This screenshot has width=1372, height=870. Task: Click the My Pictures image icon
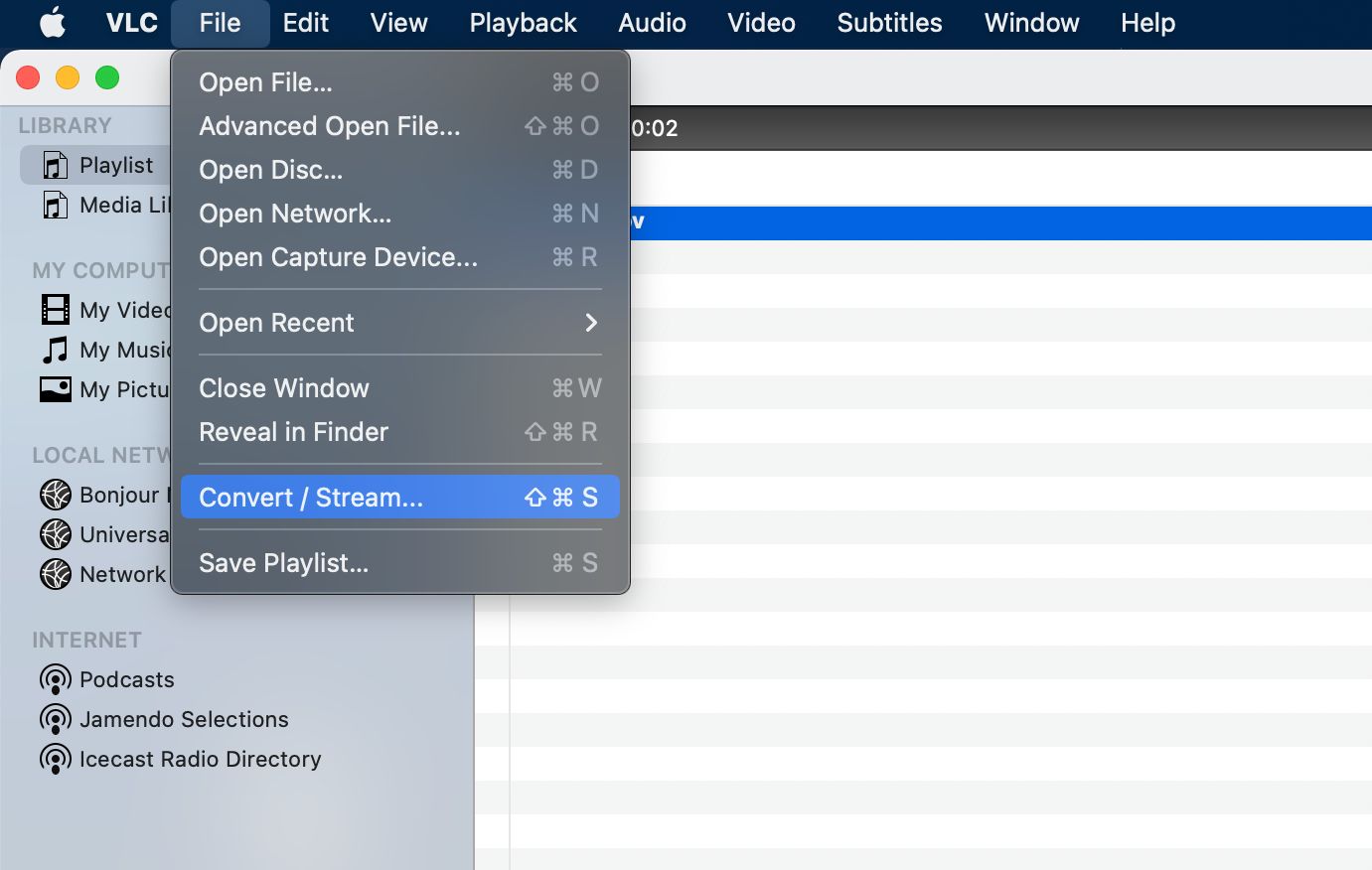[x=56, y=389]
